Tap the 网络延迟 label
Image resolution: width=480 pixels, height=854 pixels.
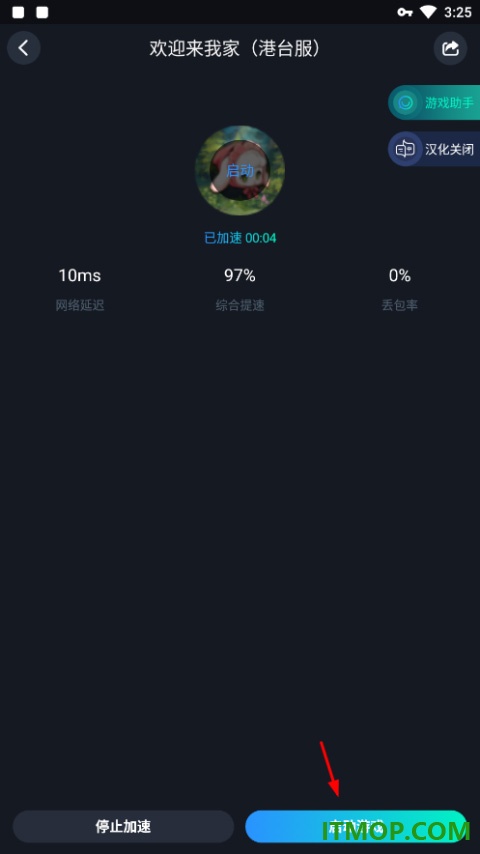pyautogui.click(x=80, y=305)
